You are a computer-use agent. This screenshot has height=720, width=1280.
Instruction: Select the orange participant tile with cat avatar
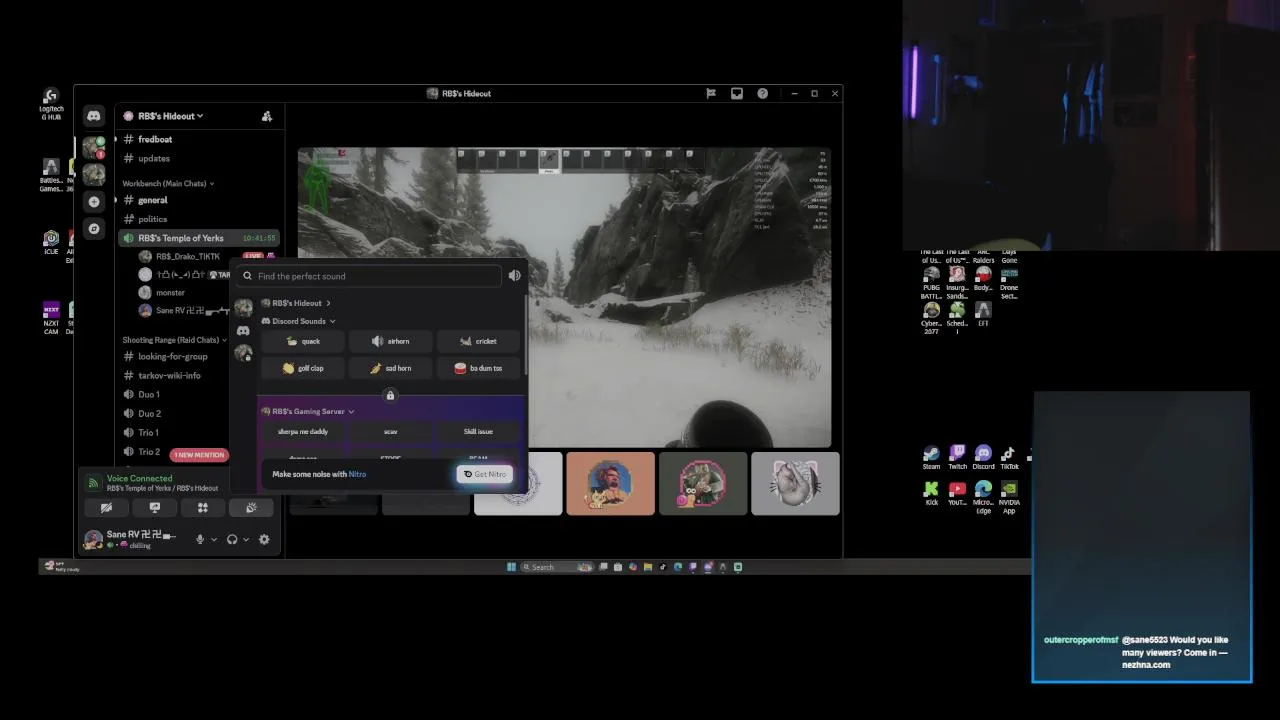pos(610,484)
